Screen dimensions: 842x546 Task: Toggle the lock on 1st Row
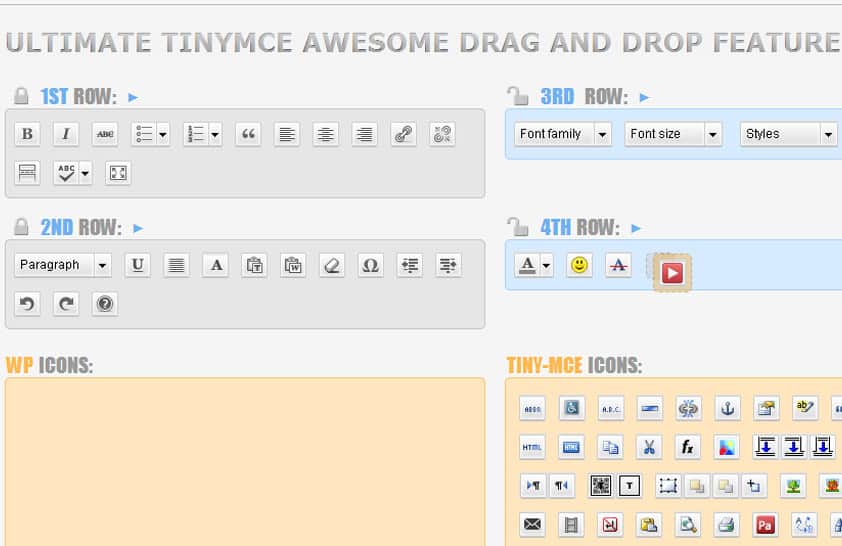click(21, 96)
